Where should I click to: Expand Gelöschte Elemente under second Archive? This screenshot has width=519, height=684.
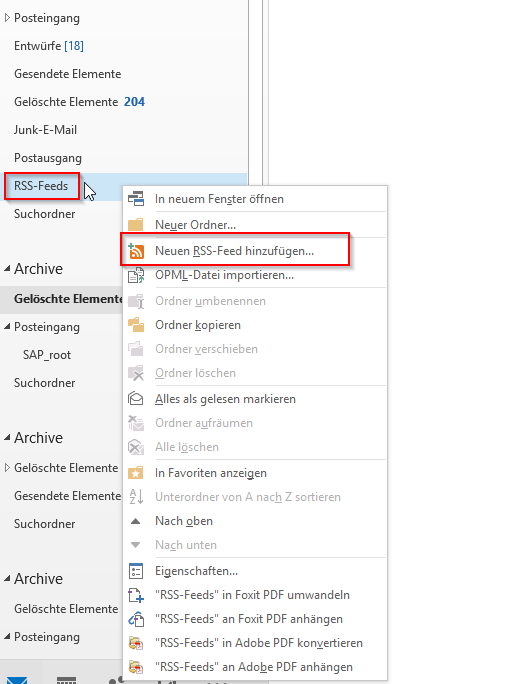7,468
